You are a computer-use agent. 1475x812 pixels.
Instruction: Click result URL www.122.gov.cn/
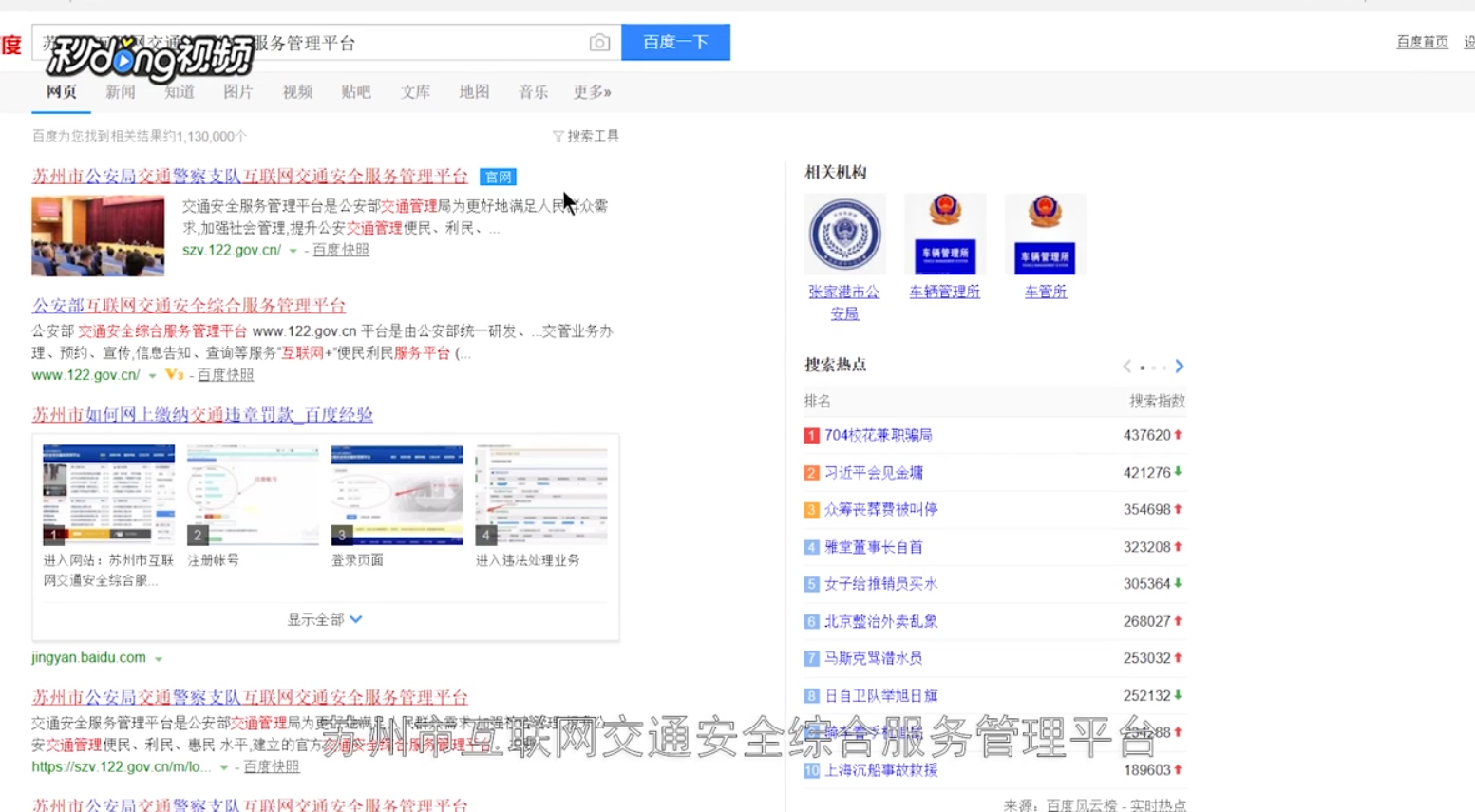[85, 375]
